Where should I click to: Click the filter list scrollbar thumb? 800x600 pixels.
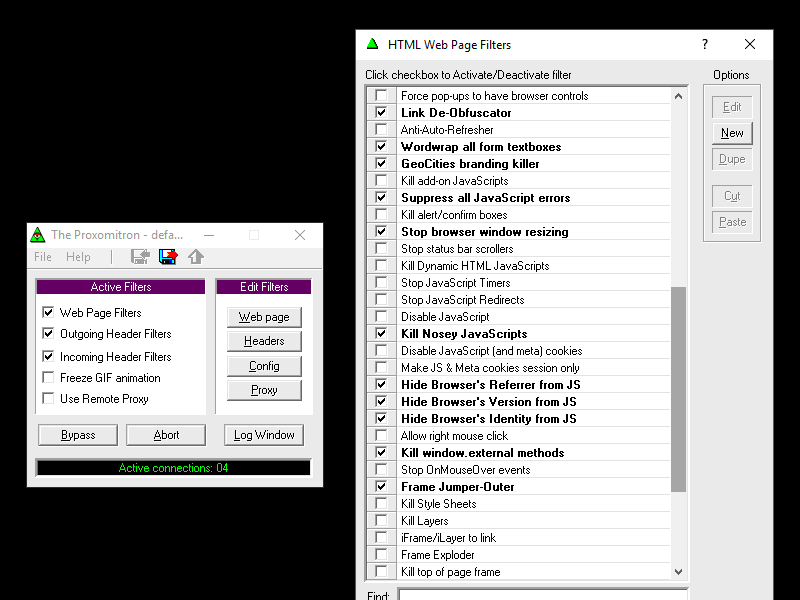coord(678,389)
